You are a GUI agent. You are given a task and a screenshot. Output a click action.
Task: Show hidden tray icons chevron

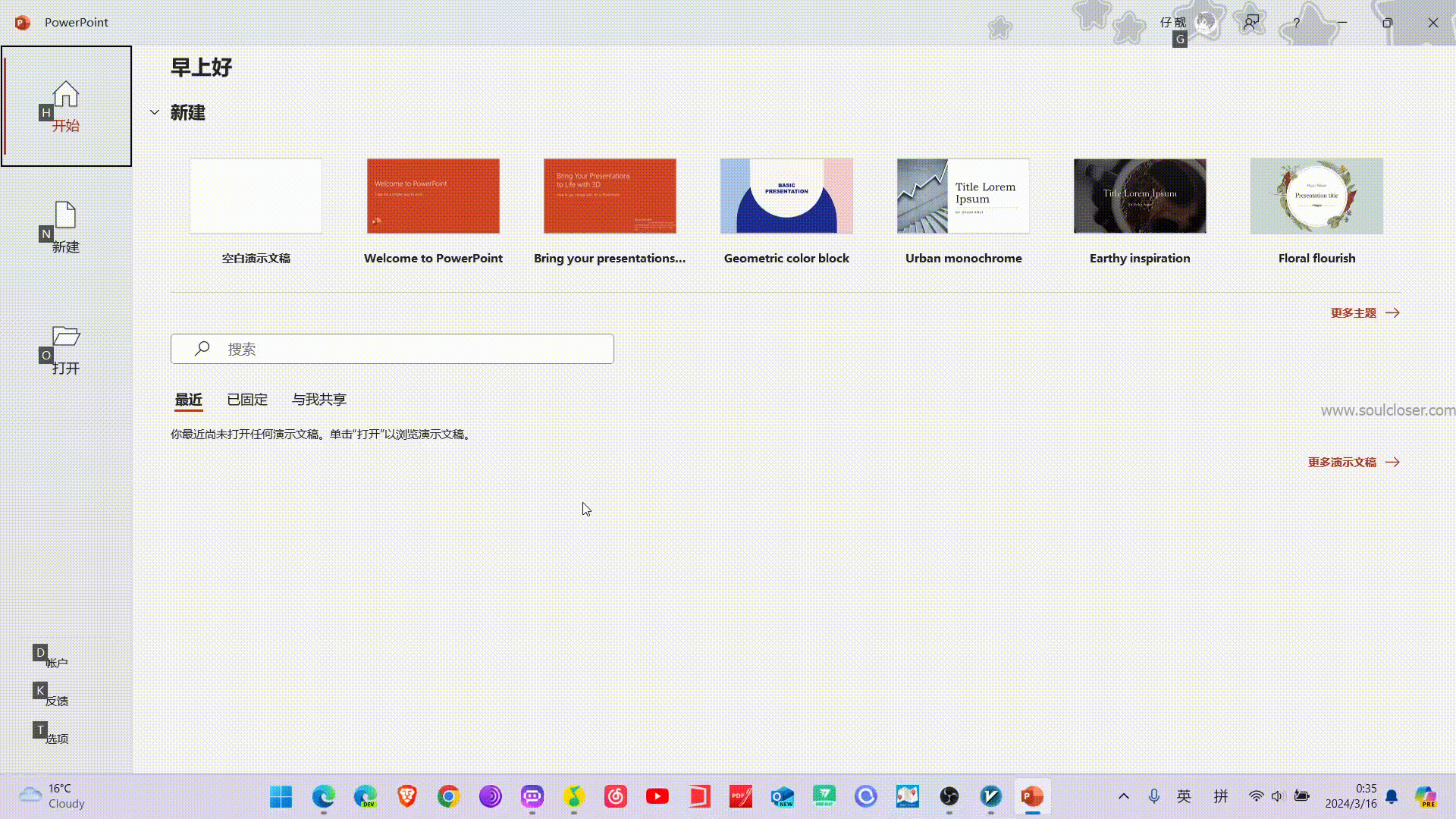[1124, 796]
